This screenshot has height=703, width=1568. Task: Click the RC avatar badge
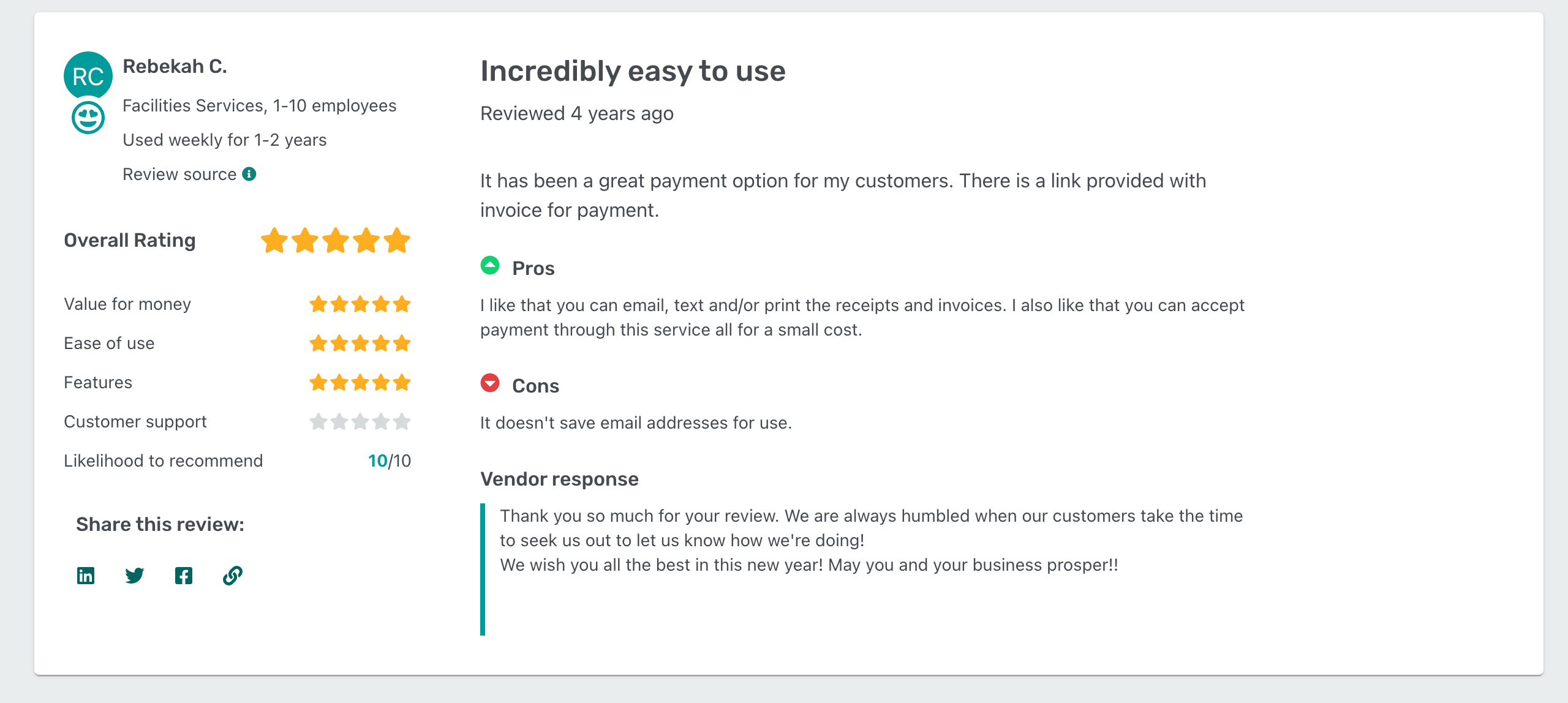[x=87, y=75]
